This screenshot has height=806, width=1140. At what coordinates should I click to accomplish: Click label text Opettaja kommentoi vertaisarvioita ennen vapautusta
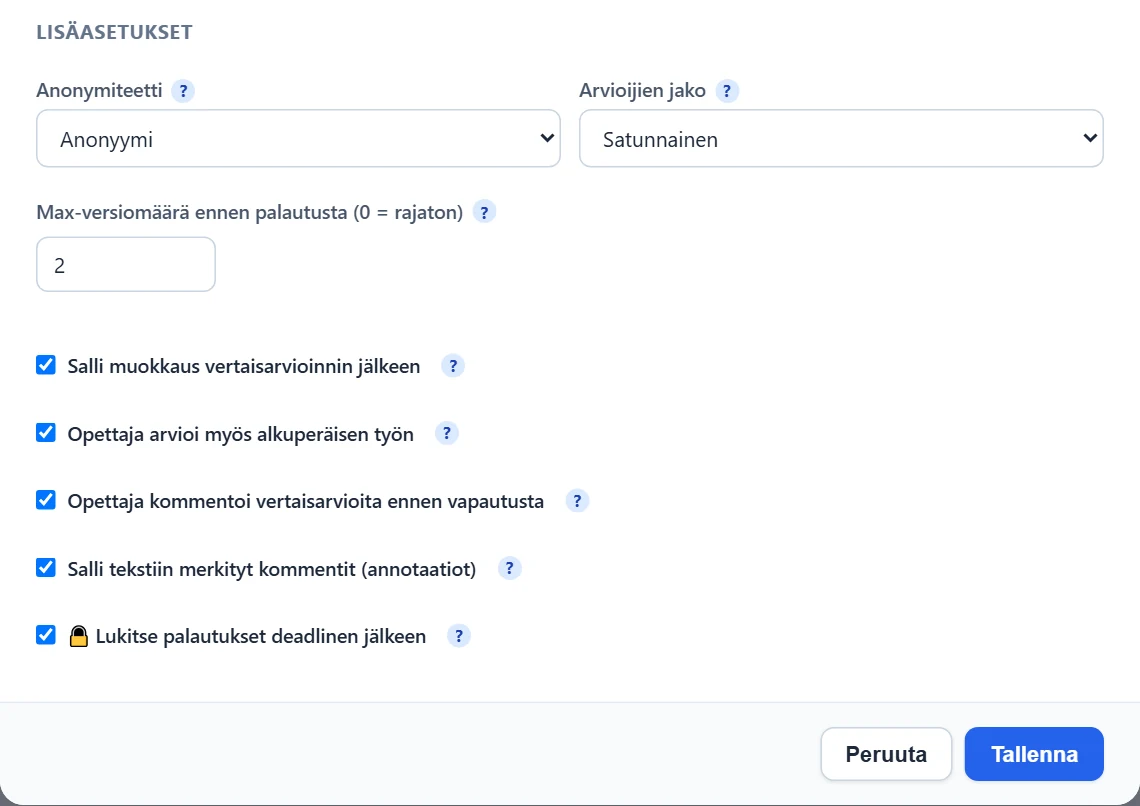pyautogui.click(x=305, y=501)
